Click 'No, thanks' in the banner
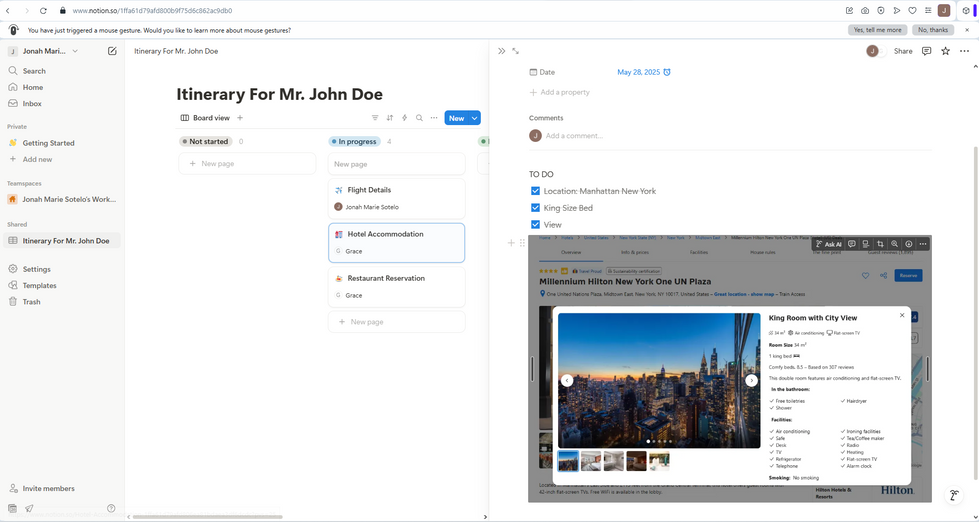Viewport: 979px width, 522px height. pos(933,30)
